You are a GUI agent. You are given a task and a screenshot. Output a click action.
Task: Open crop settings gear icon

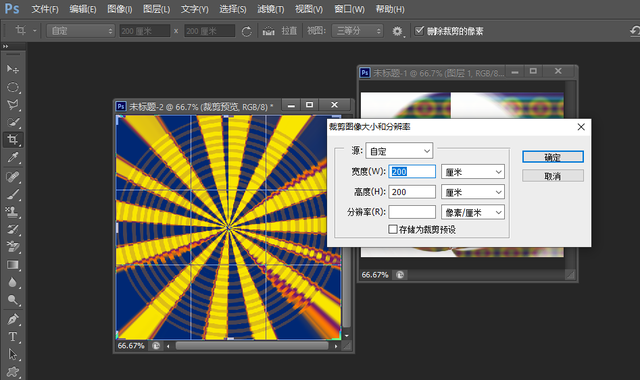coord(397,31)
